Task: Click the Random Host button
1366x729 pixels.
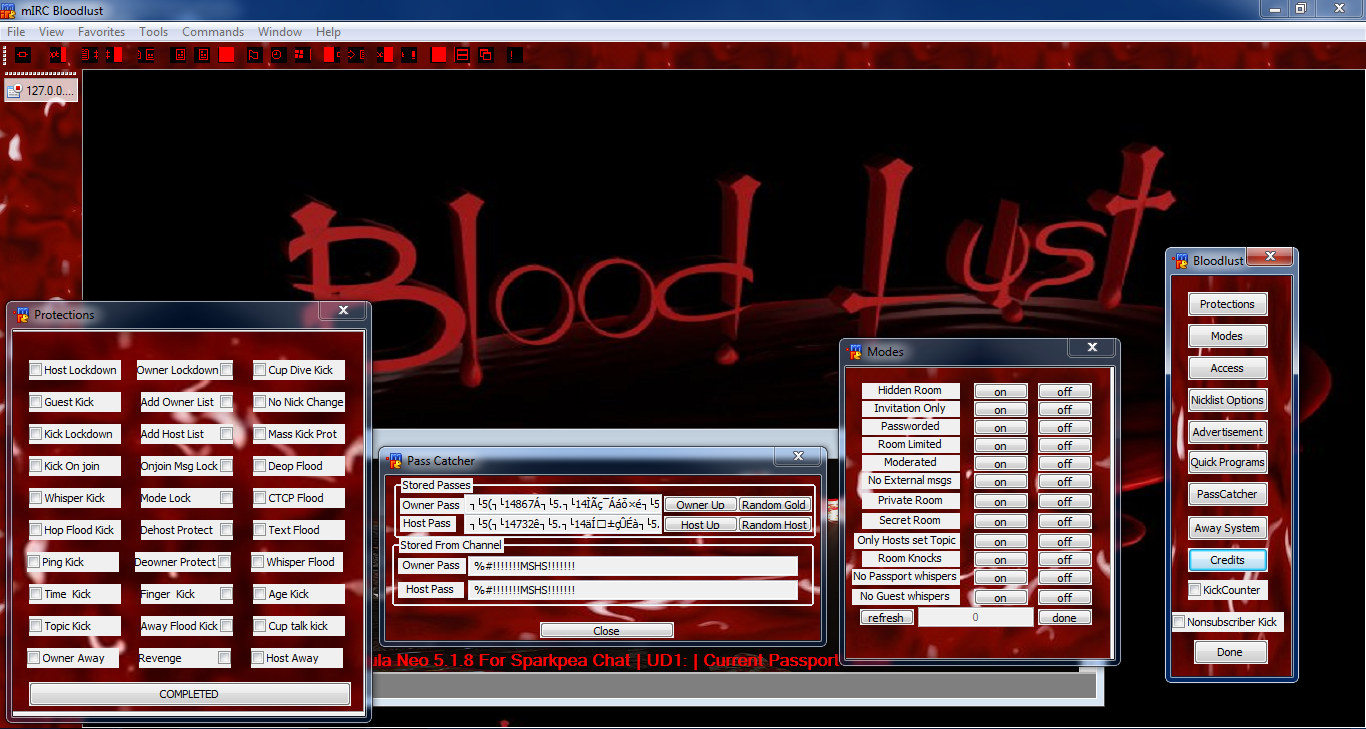Action: pyautogui.click(x=774, y=525)
